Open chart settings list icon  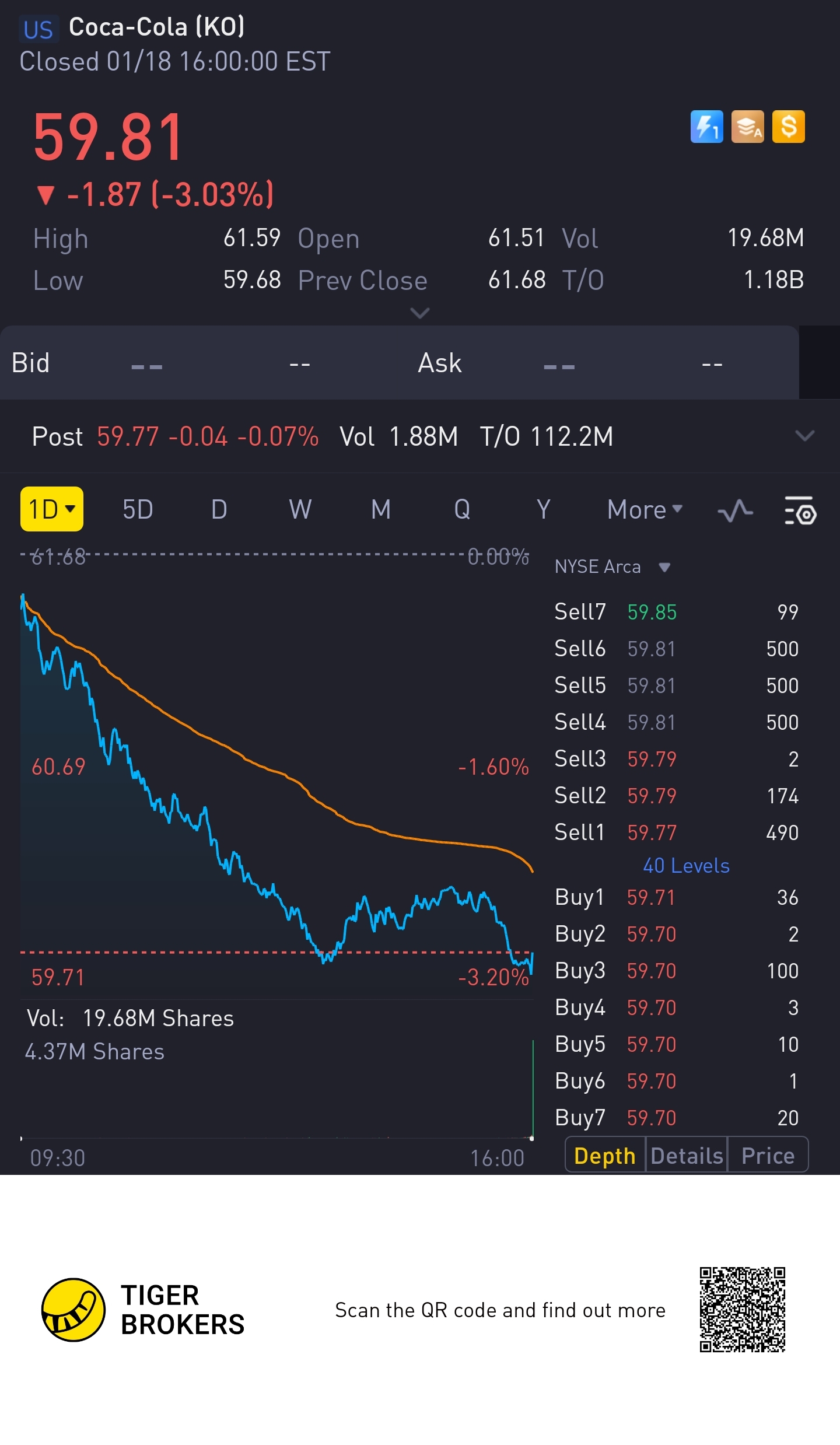coord(800,510)
